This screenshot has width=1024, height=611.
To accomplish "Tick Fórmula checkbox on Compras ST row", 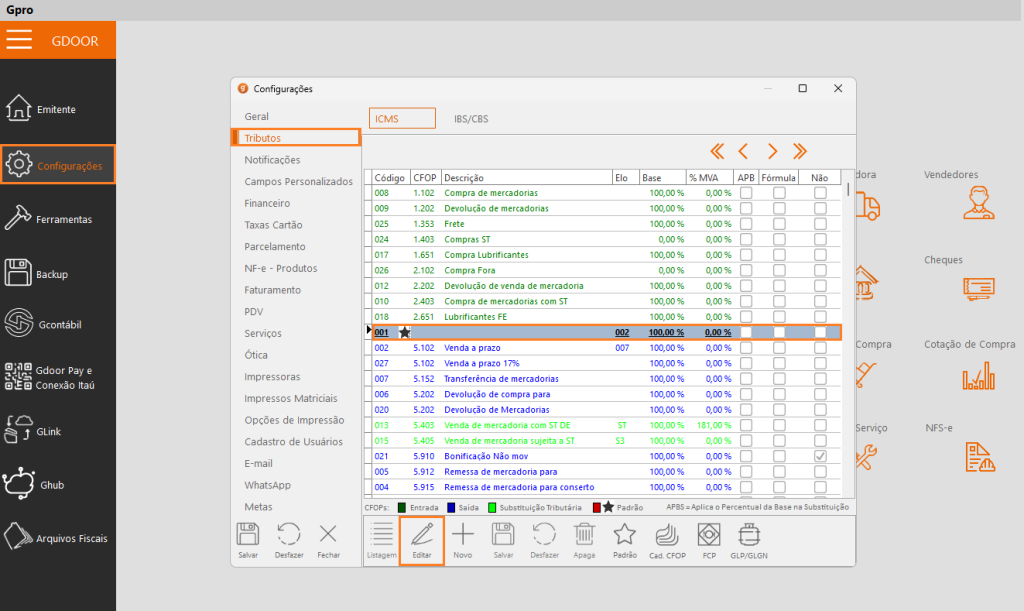I will 779,240.
